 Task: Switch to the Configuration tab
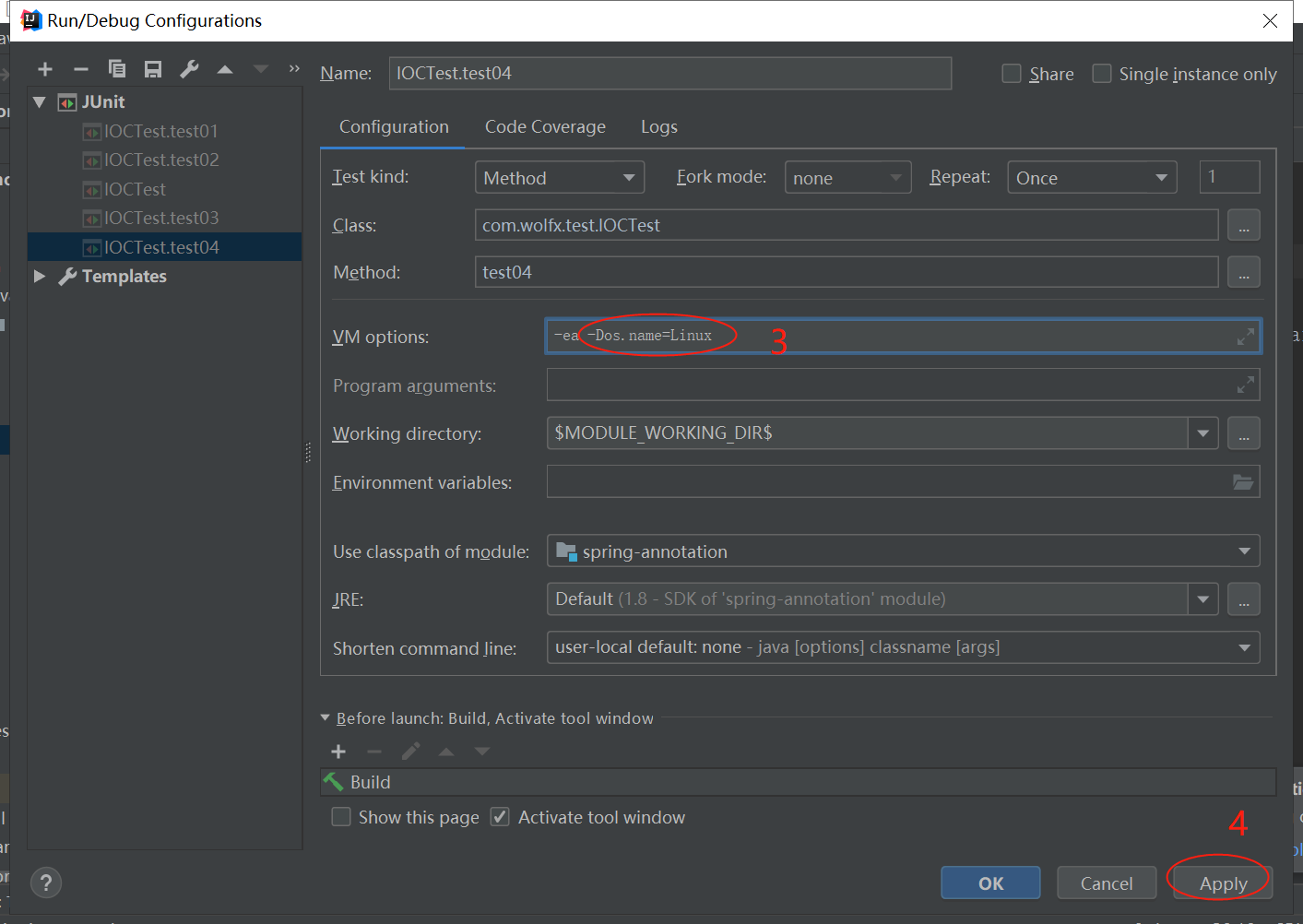[x=394, y=126]
